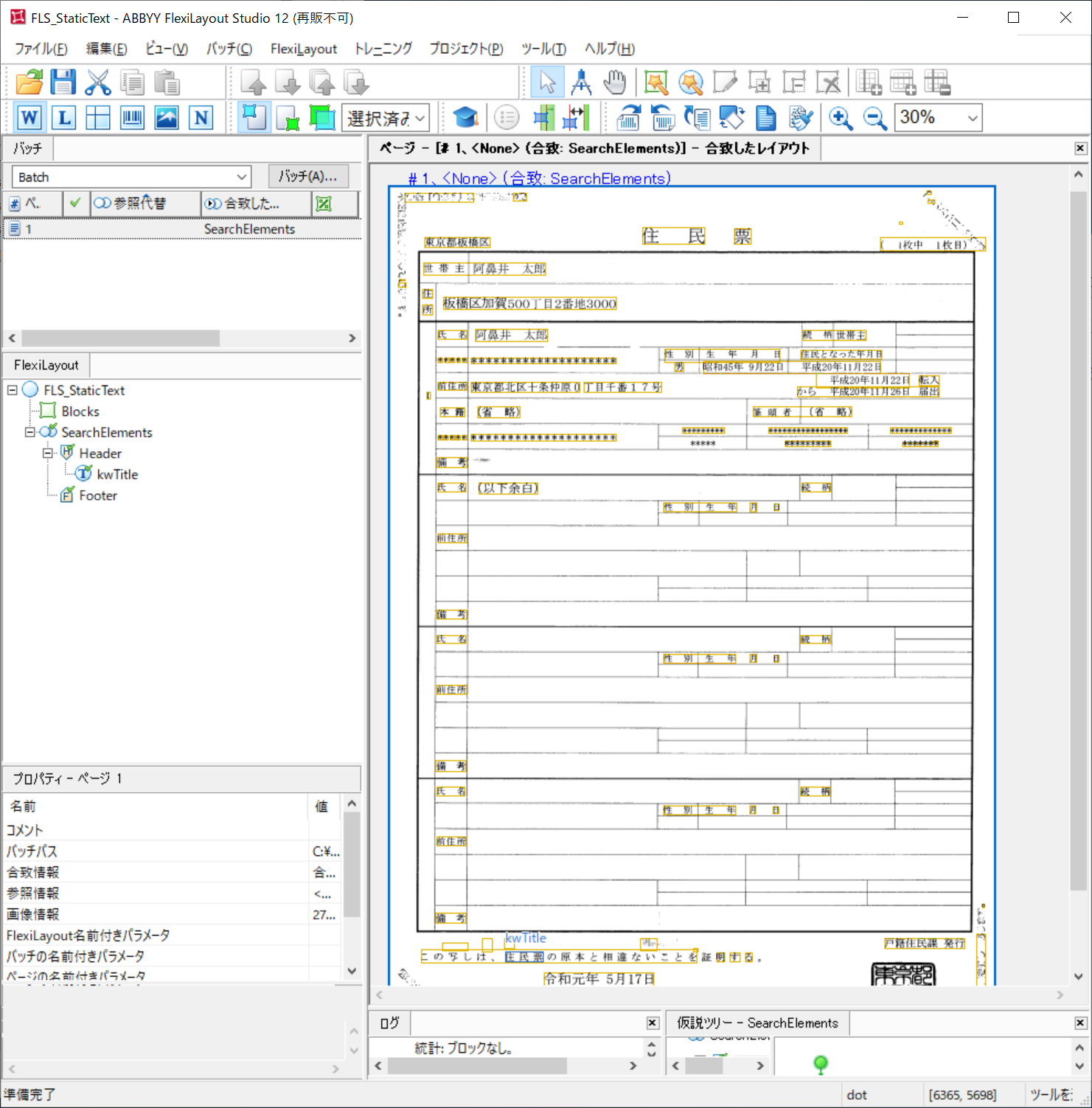This screenshot has width=1092, height=1108.
Task: Click the 合致した... column header
Action: tap(256, 203)
